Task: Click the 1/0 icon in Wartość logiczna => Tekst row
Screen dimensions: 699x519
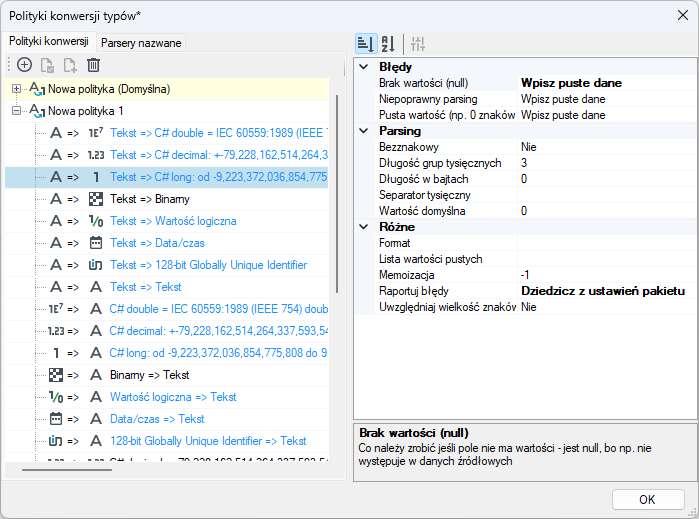Action: tap(56, 397)
